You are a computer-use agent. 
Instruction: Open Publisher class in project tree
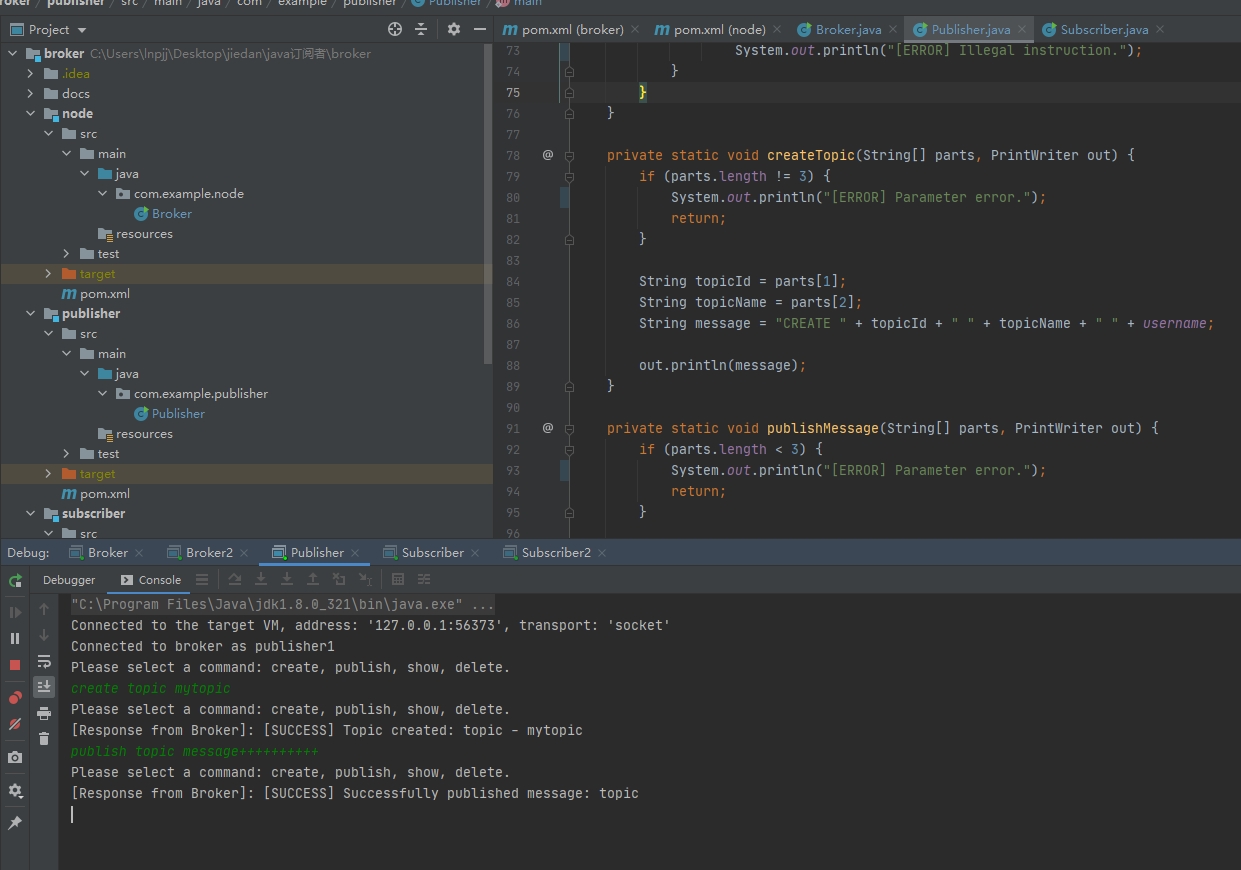pos(178,414)
